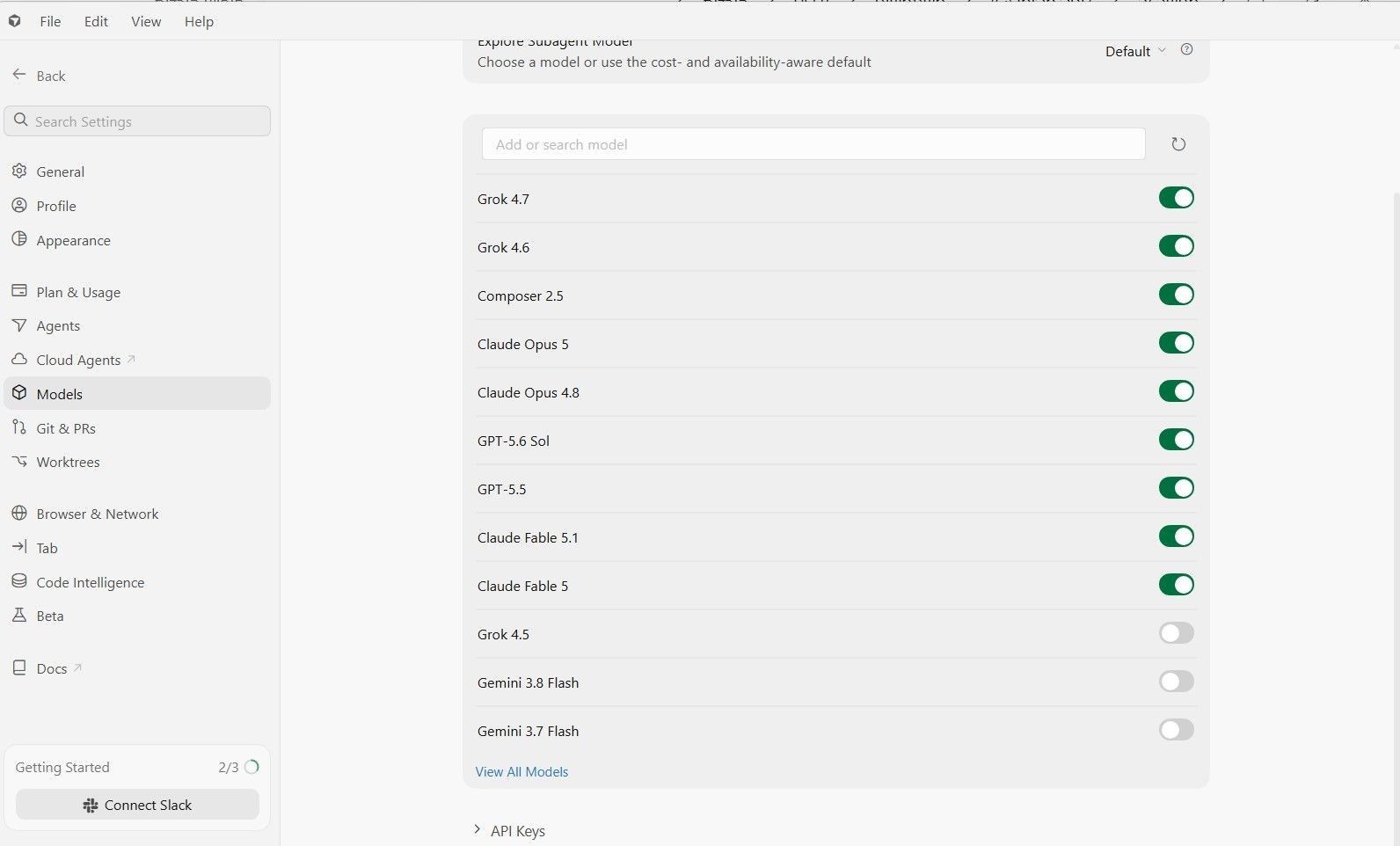Click the Code Intelligence database icon
The height and width of the screenshot is (846, 1400).
click(19, 581)
